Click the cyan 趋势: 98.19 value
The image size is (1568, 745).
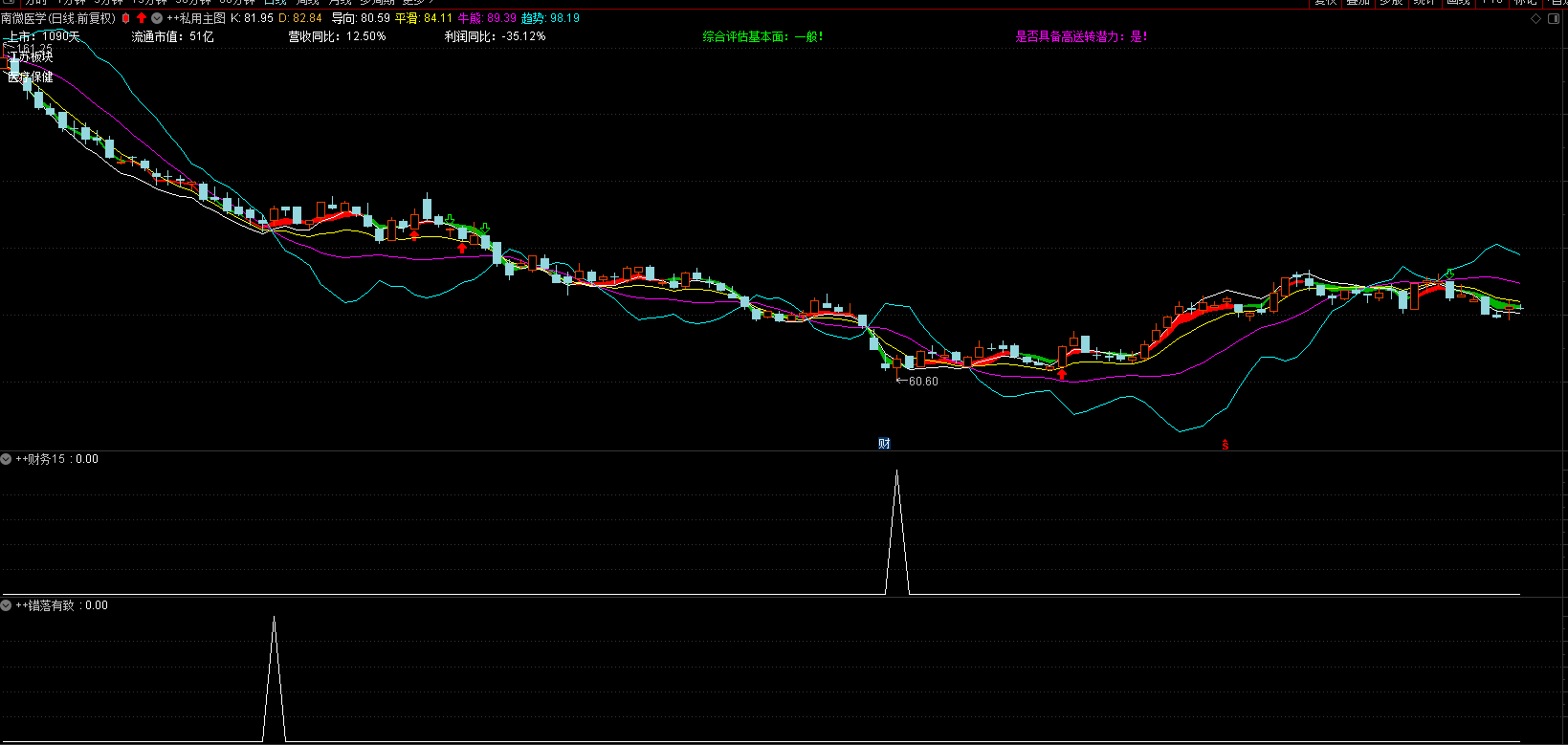point(550,18)
